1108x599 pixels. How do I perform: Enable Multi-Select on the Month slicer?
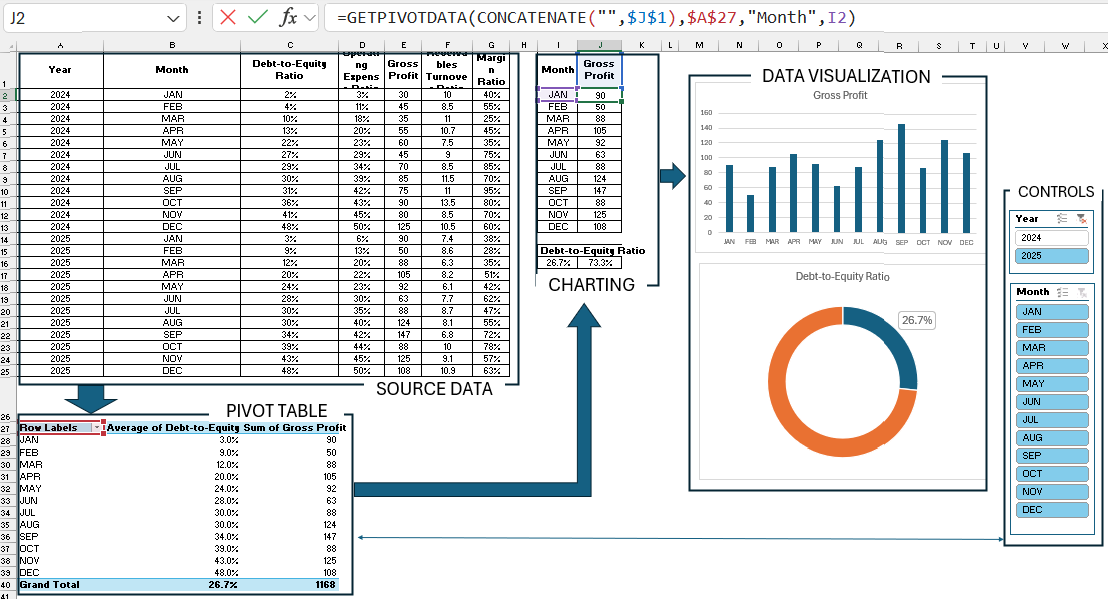(x=1061, y=291)
